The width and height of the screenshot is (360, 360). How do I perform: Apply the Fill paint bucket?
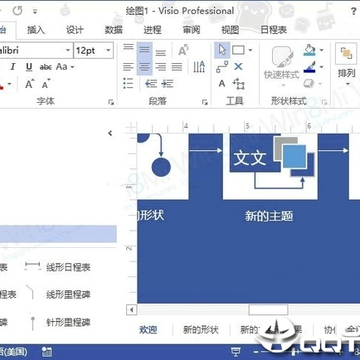[x=310, y=50]
